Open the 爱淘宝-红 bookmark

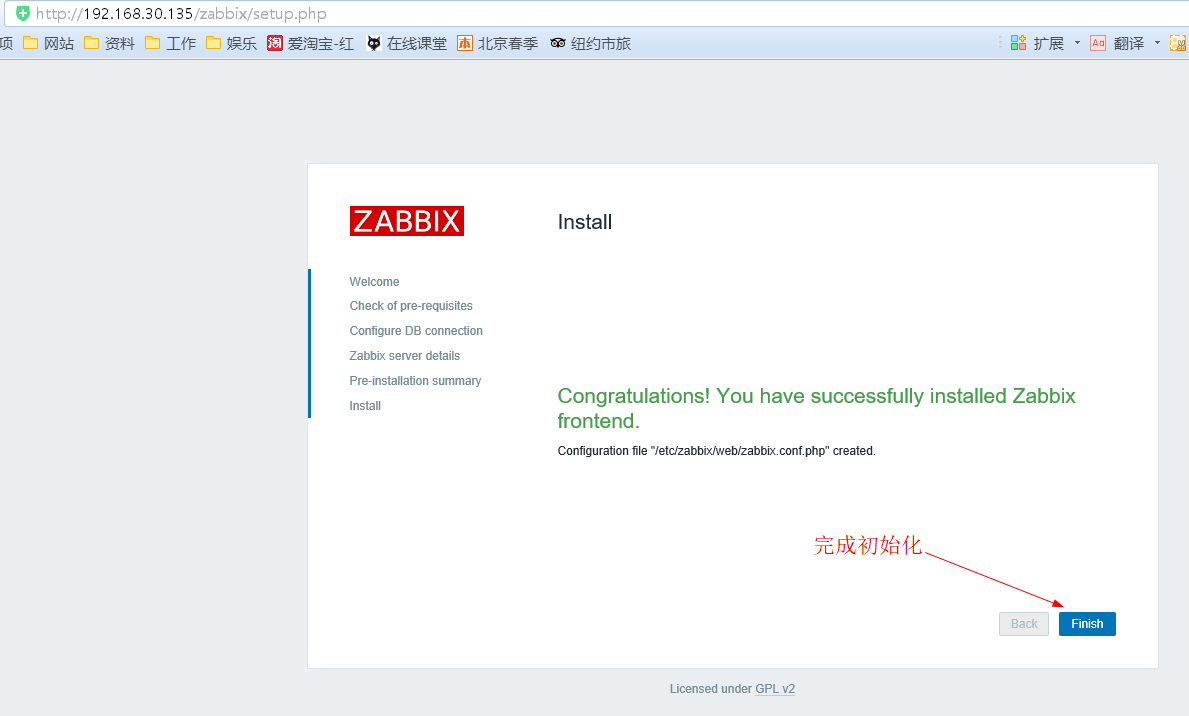311,43
